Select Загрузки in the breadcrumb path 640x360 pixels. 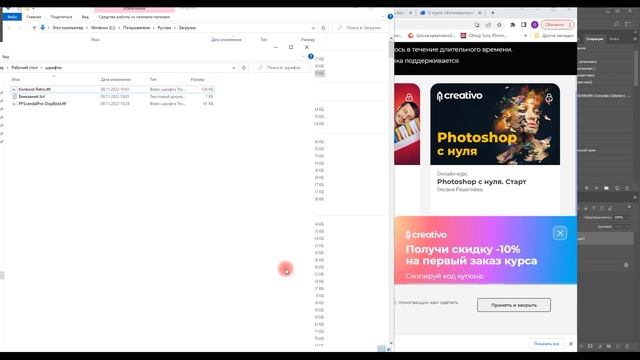click(x=187, y=28)
